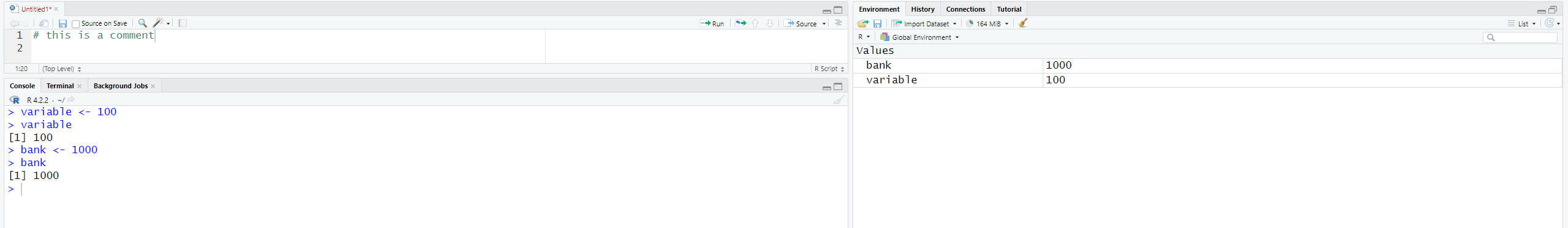The width and height of the screenshot is (1568, 228).
Task: Open Source options dropdown arrow
Action: 824,23
